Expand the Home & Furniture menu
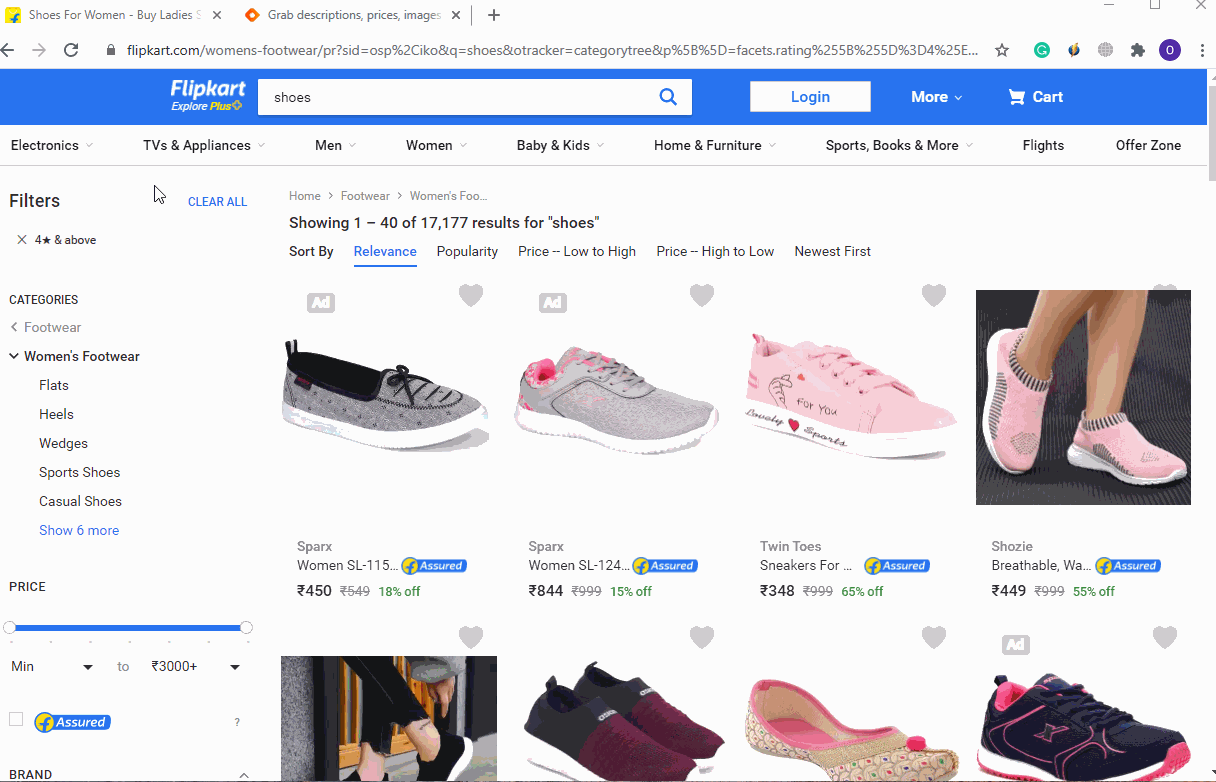The height and width of the screenshot is (782, 1216). [715, 145]
